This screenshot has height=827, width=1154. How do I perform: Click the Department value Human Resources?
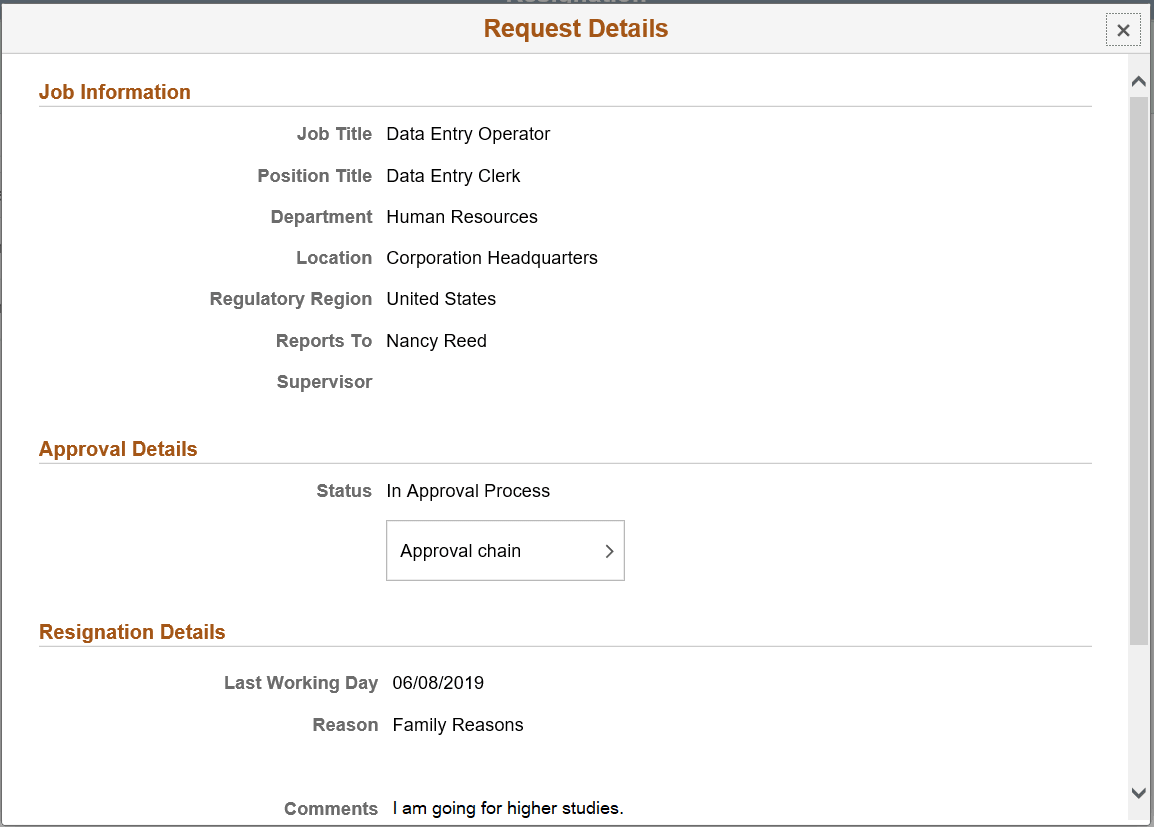(462, 216)
